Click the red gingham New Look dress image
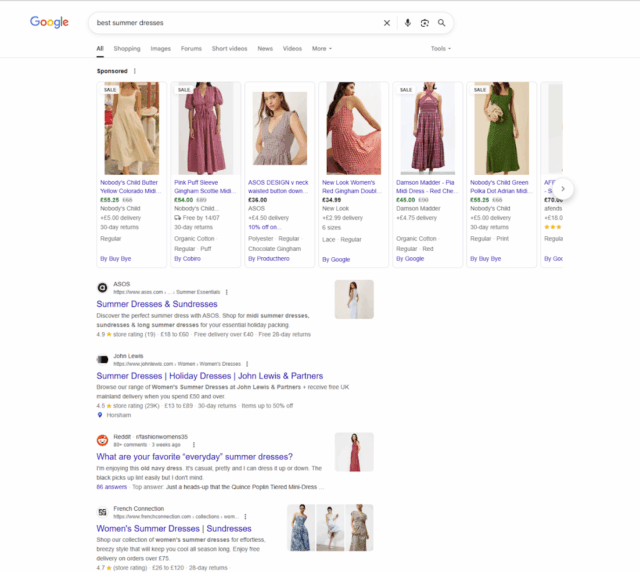640x573 pixels. (353, 129)
